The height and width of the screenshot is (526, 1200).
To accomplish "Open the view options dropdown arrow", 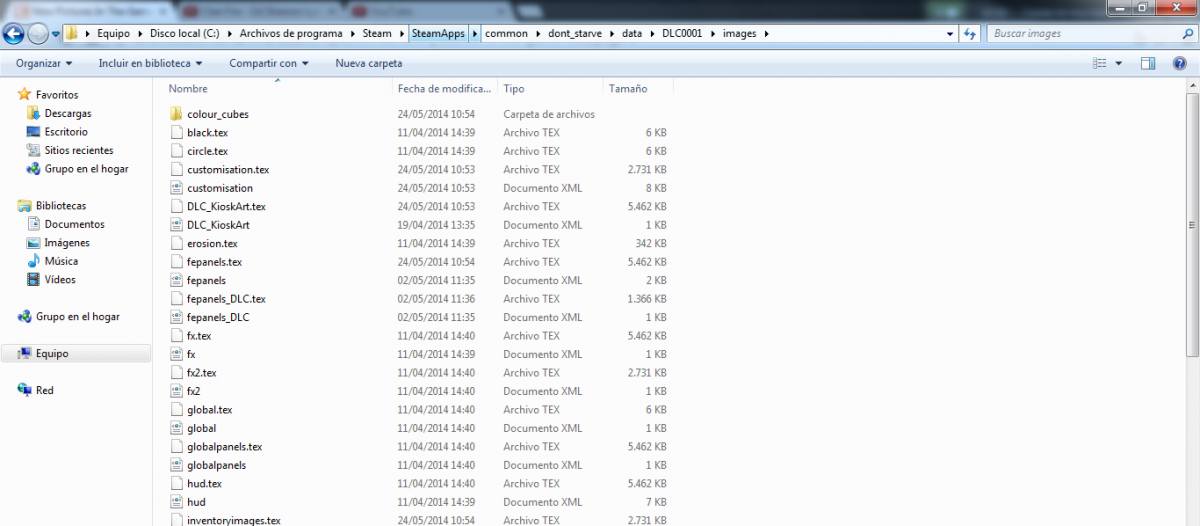I will click(1119, 63).
